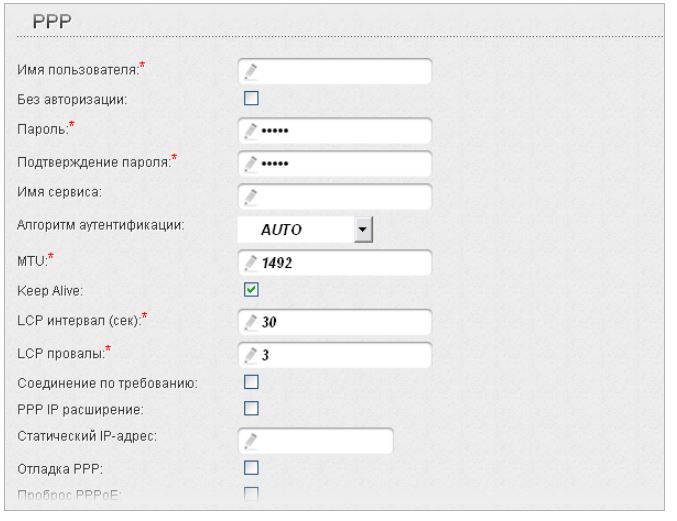
Task: Click into the MTU field showing 1492
Action: [340, 262]
